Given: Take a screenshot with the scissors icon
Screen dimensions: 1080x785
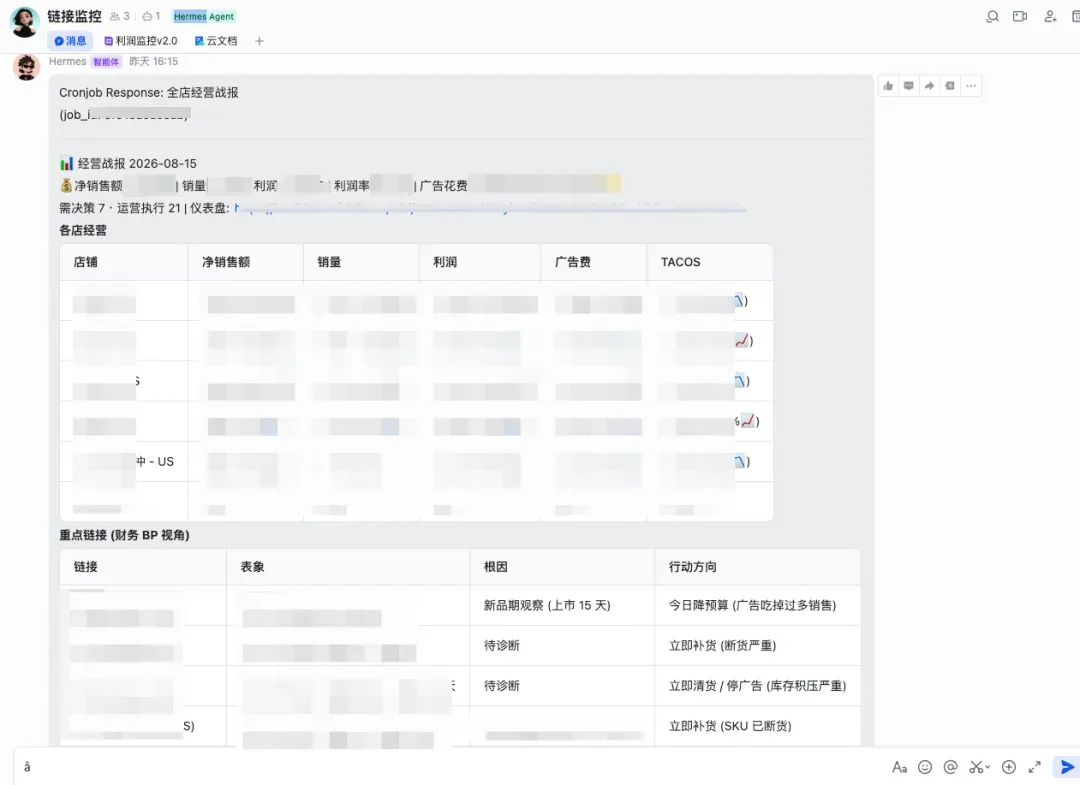Looking at the screenshot, I should coord(976,767).
